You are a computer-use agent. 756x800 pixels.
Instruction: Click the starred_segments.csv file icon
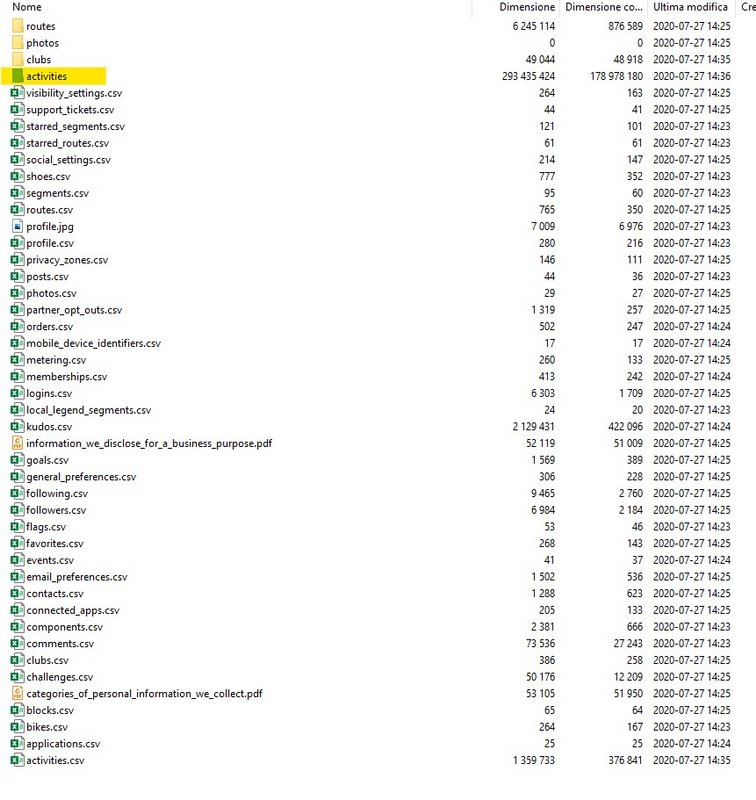17,126
